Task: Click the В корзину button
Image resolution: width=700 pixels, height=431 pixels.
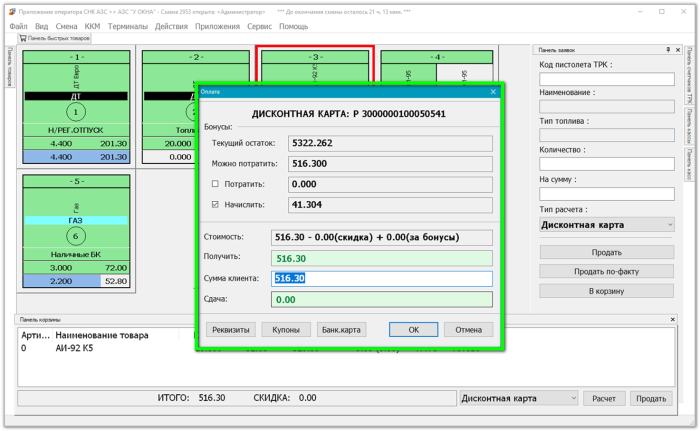Action: pyautogui.click(x=607, y=291)
